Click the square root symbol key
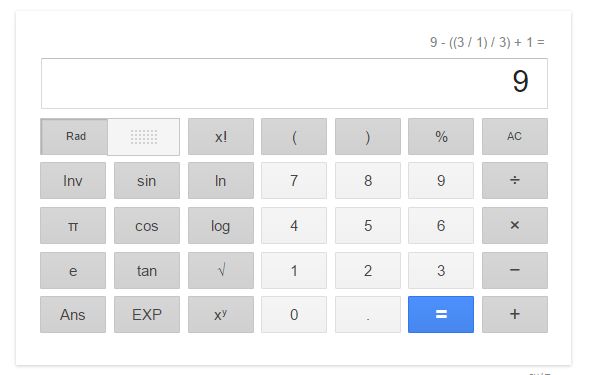This screenshot has width=593, height=375. tap(221, 270)
